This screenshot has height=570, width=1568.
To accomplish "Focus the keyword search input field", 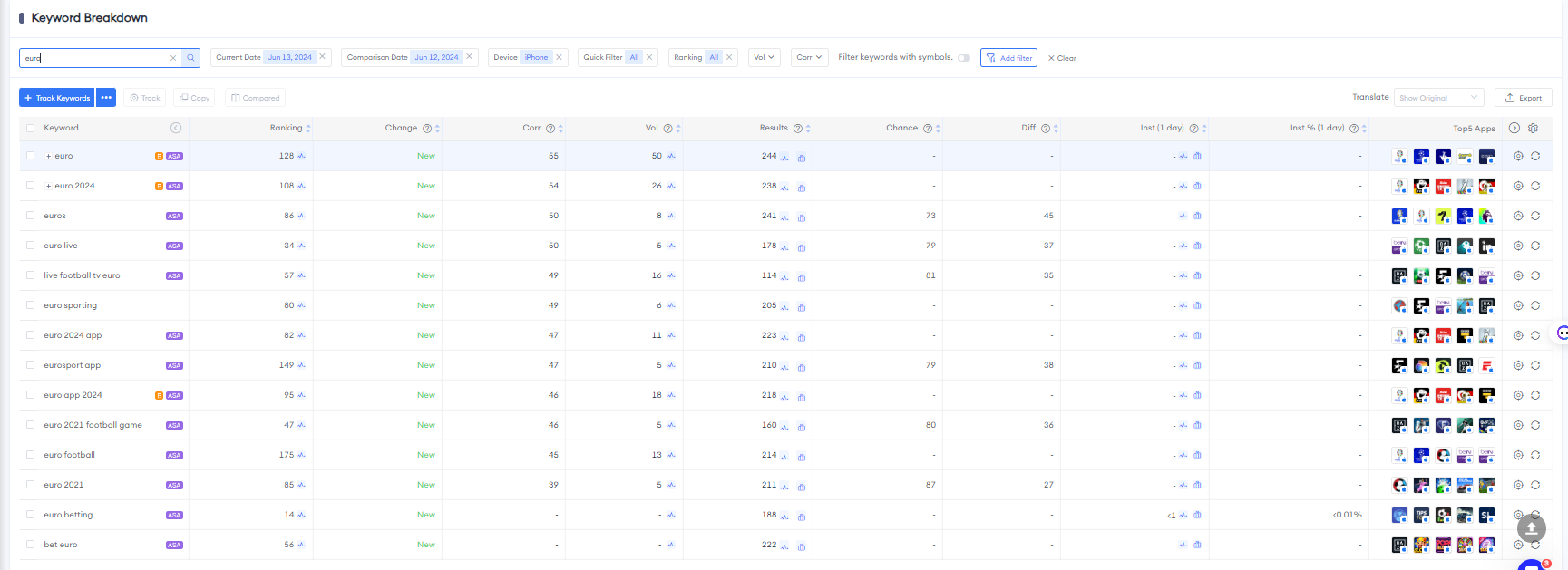I will tap(100, 58).
